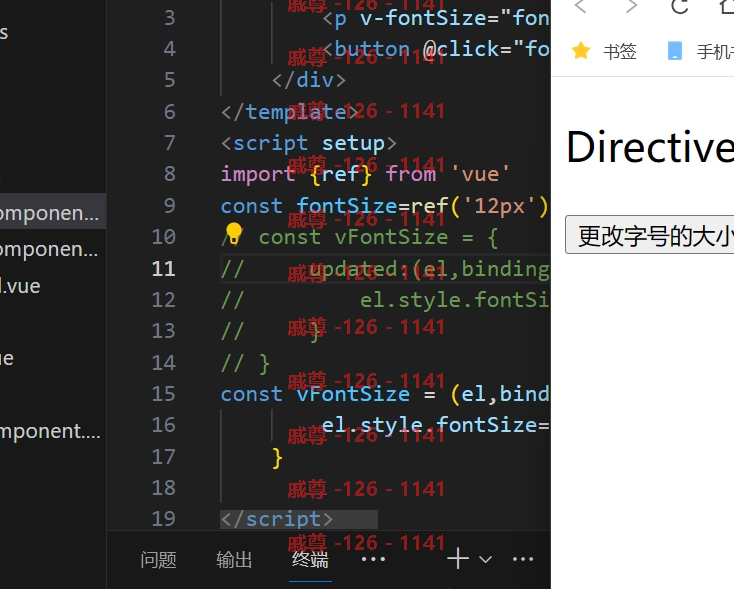The image size is (734, 589).
Task: Click the <script setup> tag on line 7
Action: [x=308, y=143]
